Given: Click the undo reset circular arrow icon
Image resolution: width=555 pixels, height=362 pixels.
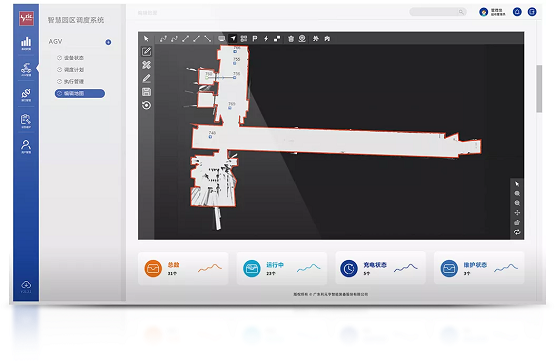Looking at the screenshot, I should 147,105.
